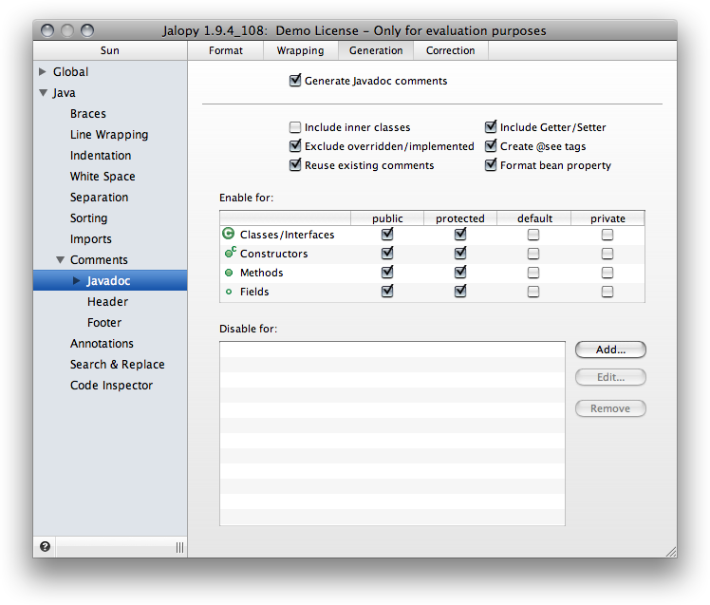Click the empty Disable for list
Viewport: 710px width, 605px height.
click(x=392, y=433)
